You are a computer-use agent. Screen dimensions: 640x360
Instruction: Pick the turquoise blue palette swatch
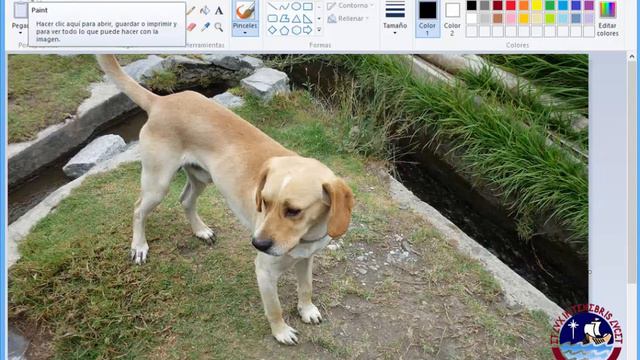563,5
